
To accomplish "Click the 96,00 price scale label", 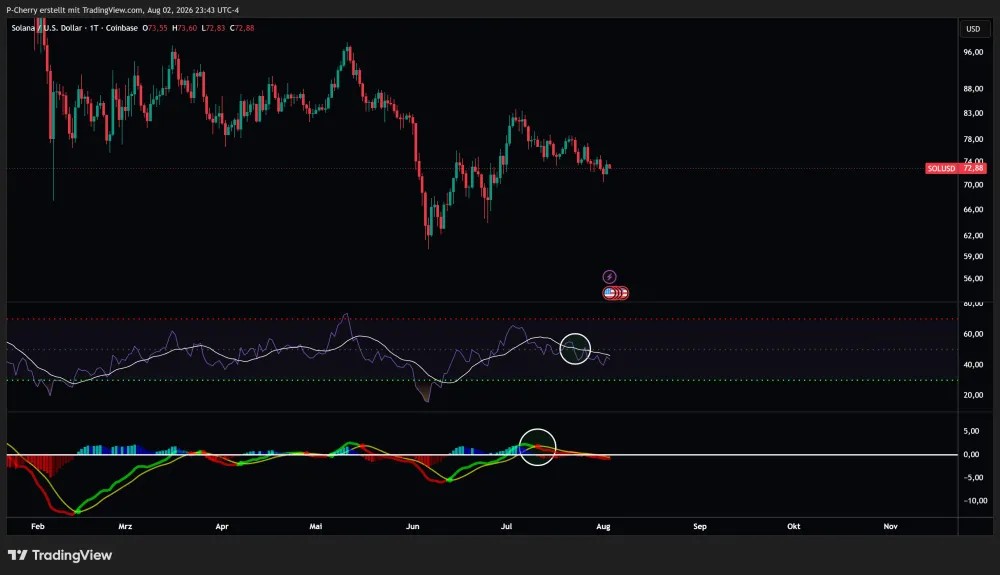I will (973, 52).
